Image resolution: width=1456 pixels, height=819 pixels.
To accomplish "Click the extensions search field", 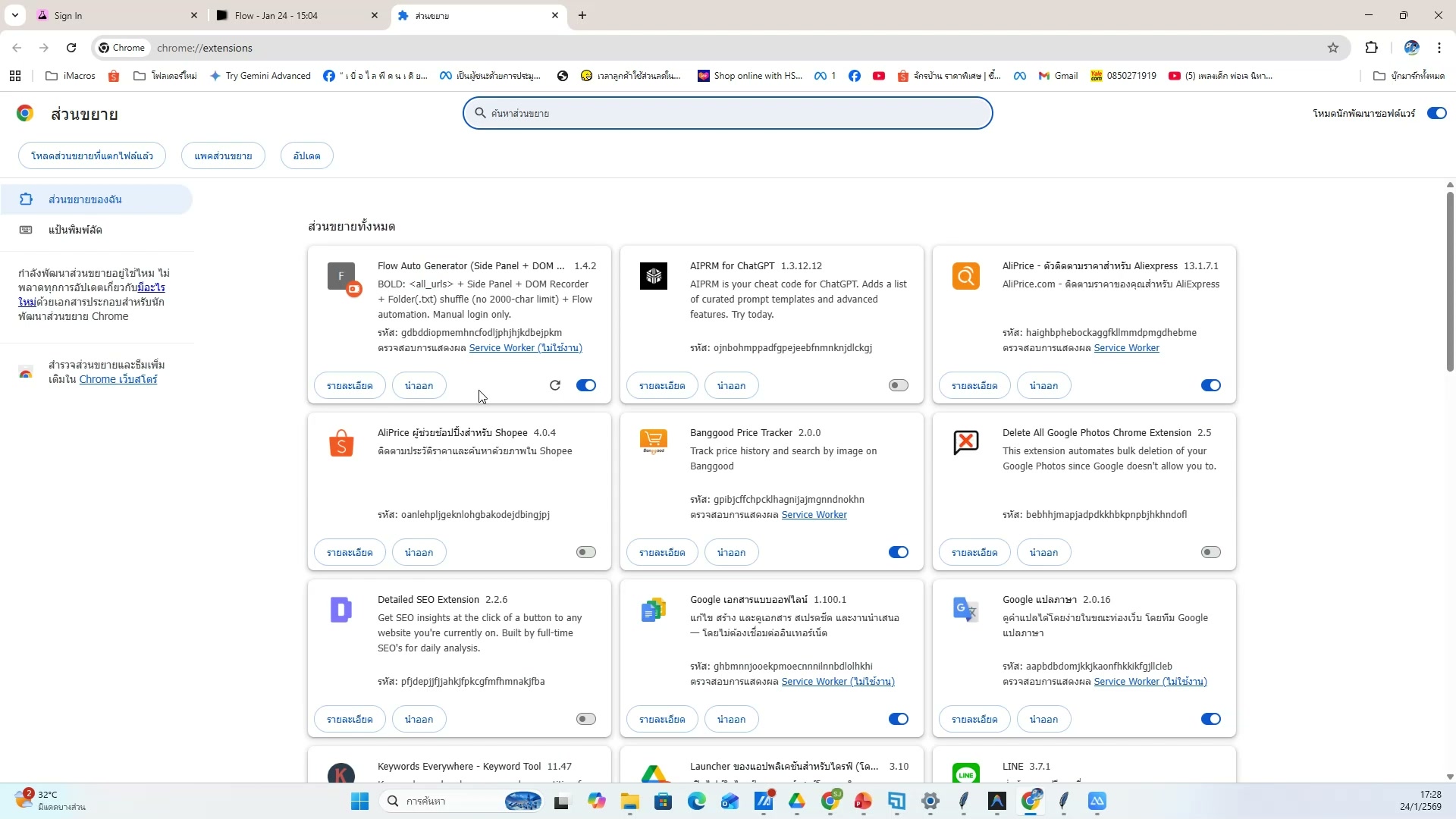I will 728,113.
